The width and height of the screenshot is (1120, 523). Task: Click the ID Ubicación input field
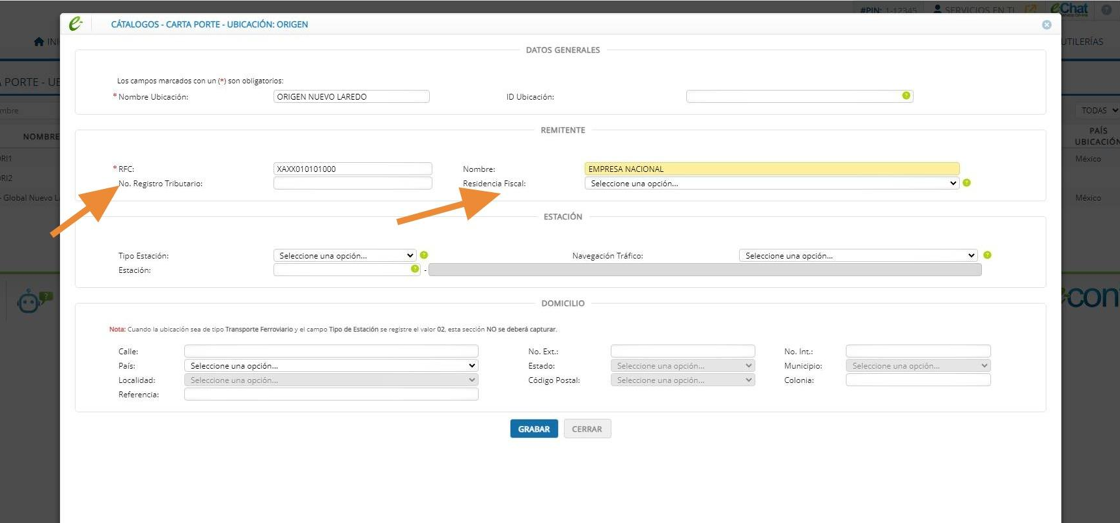tap(800, 96)
